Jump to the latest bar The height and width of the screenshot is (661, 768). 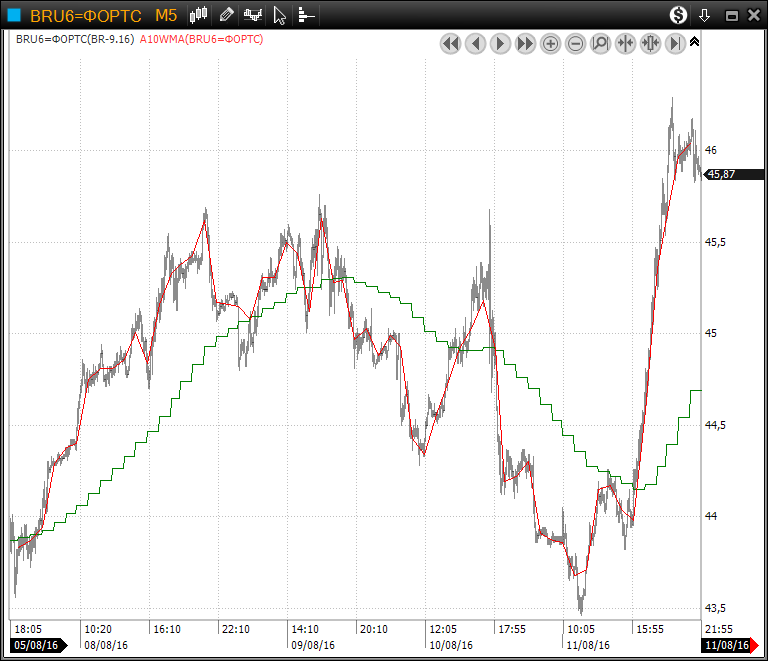(675, 44)
